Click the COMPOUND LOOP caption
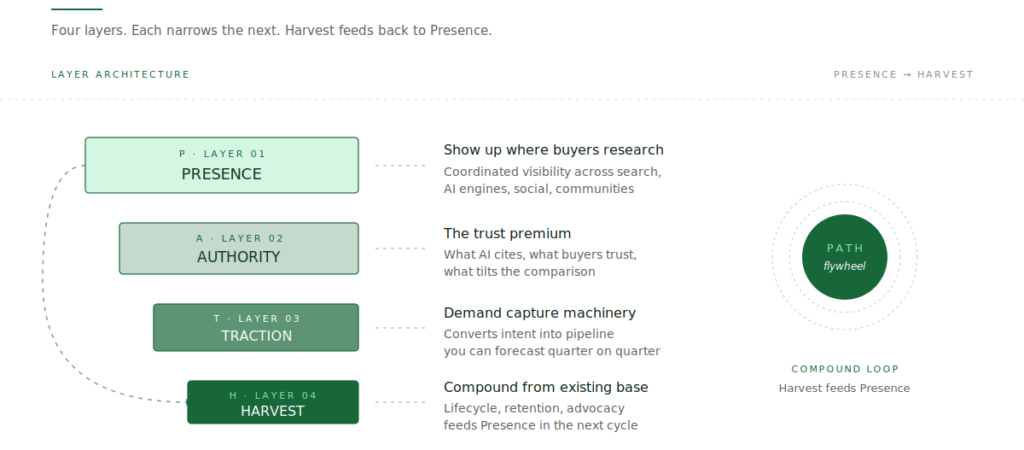This screenshot has height=450, width=1024. [845, 369]
